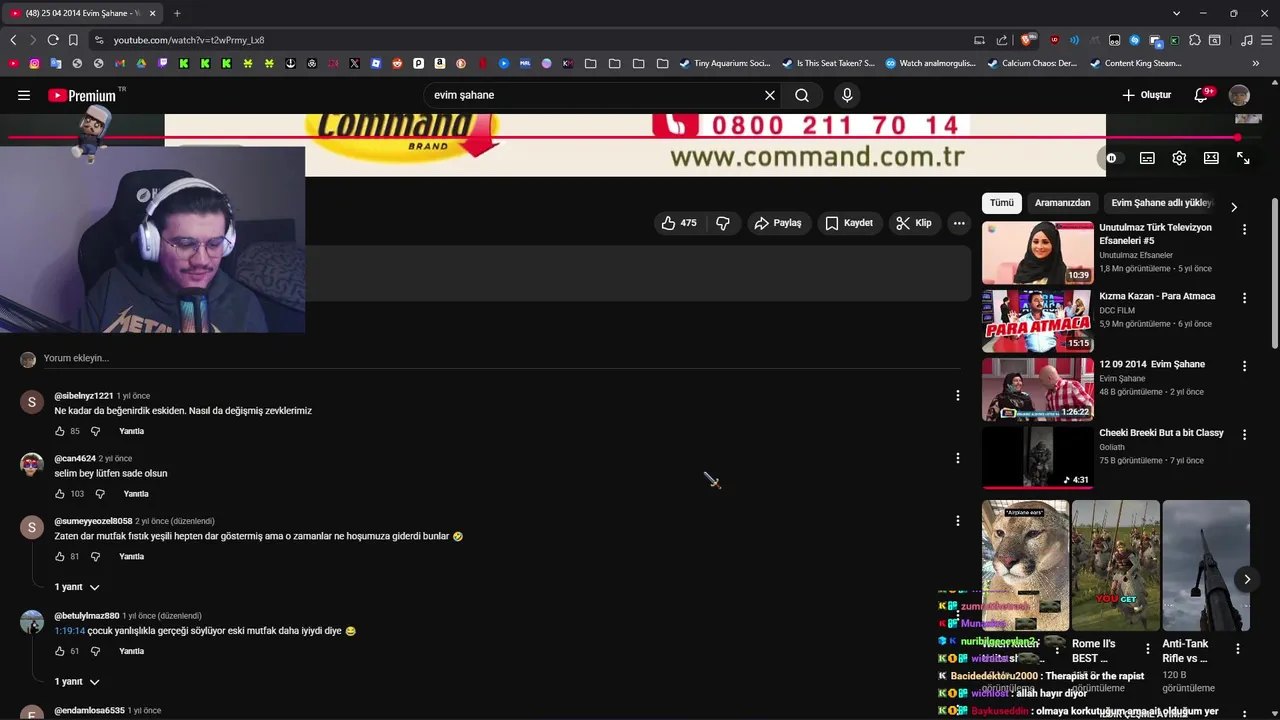Image resolution: width=1280 pixels, height=720 pixels.
Task: Toggle autoplay switch in player
Action: (x=1112, y=158)
